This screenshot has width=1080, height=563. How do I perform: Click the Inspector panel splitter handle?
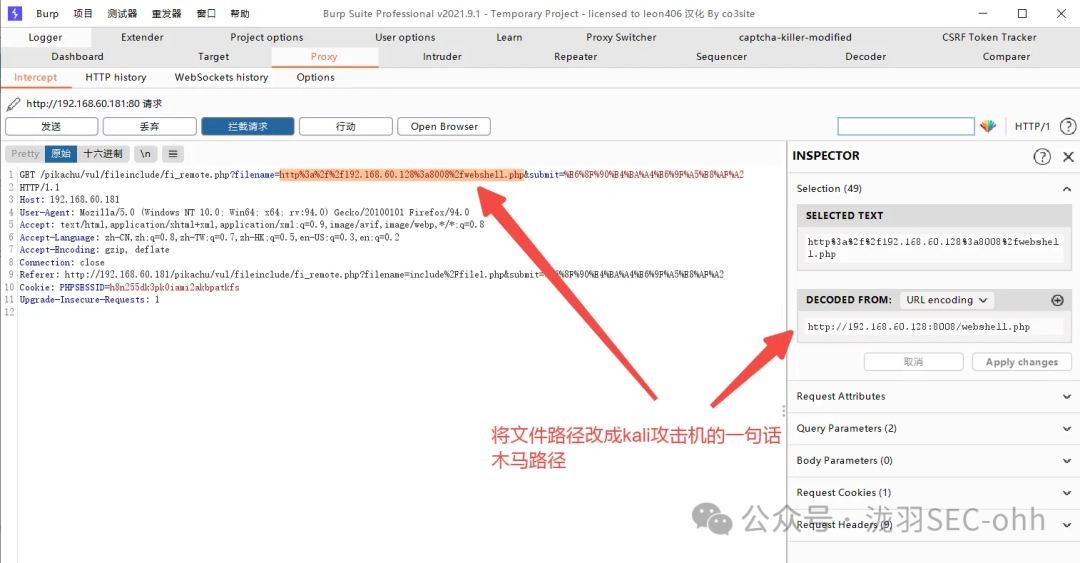point(784,411)
